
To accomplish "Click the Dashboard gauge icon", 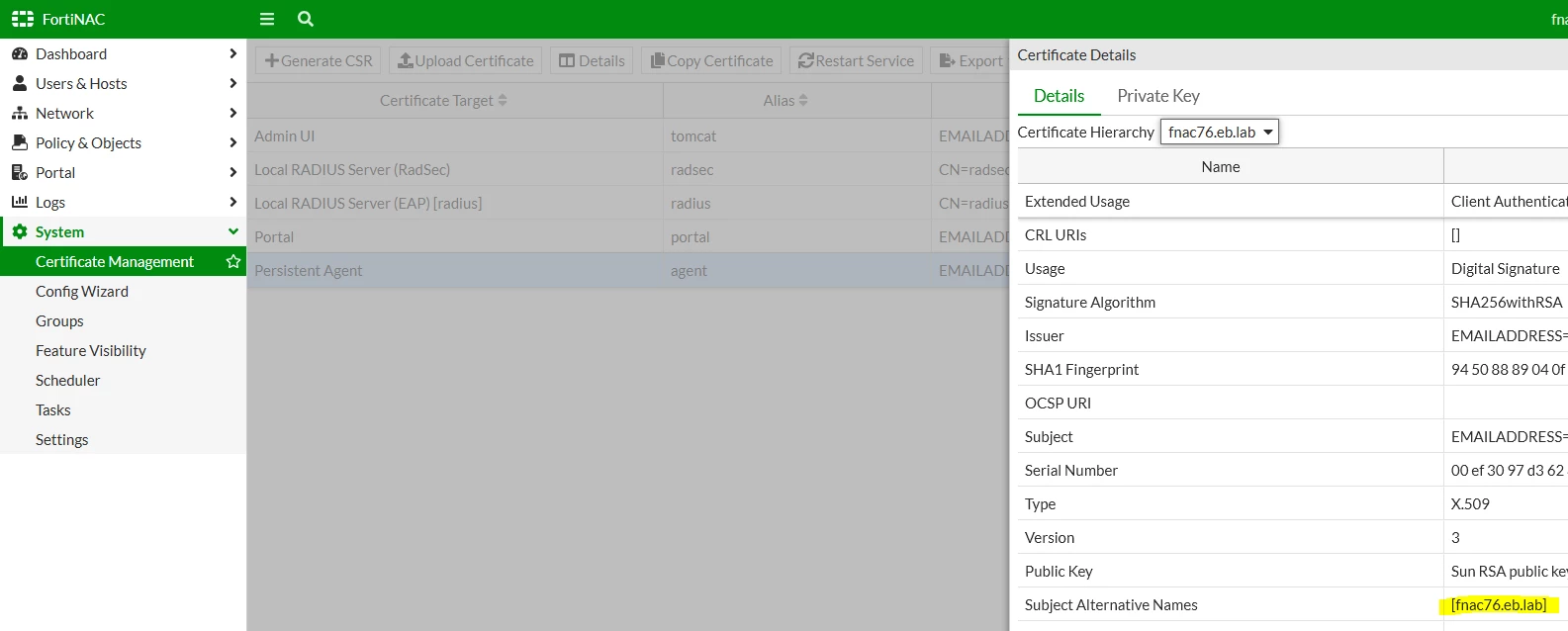I will [x=20, y=53].
